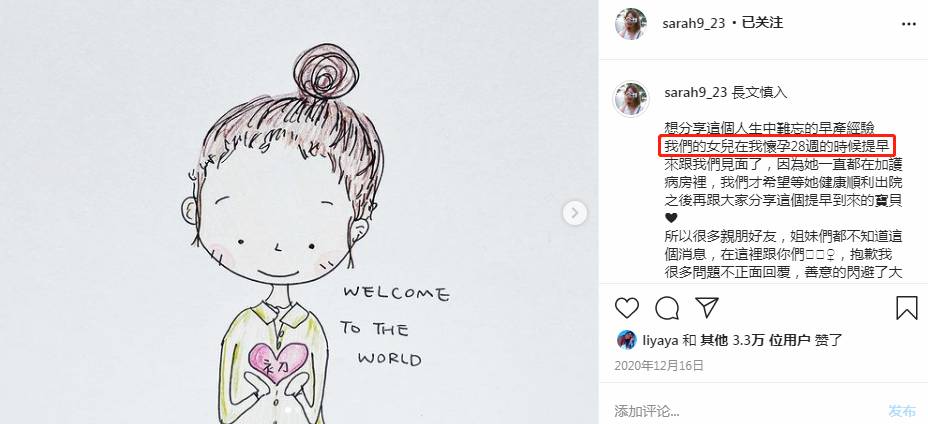
Task: Share post using paper plane icon
Action: click(707, 308)
